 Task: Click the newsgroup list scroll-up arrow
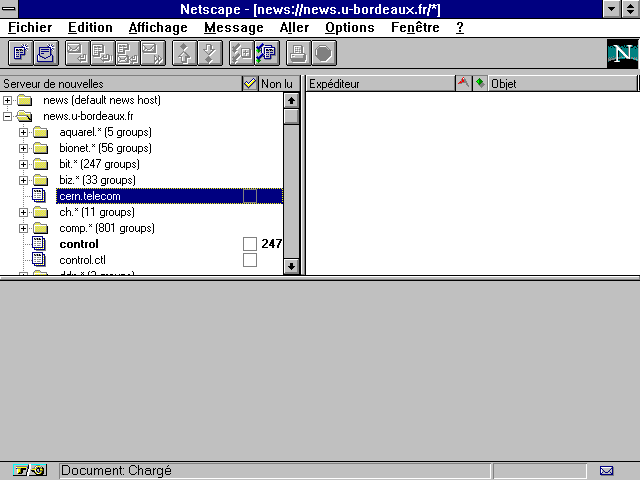point(291,100)
